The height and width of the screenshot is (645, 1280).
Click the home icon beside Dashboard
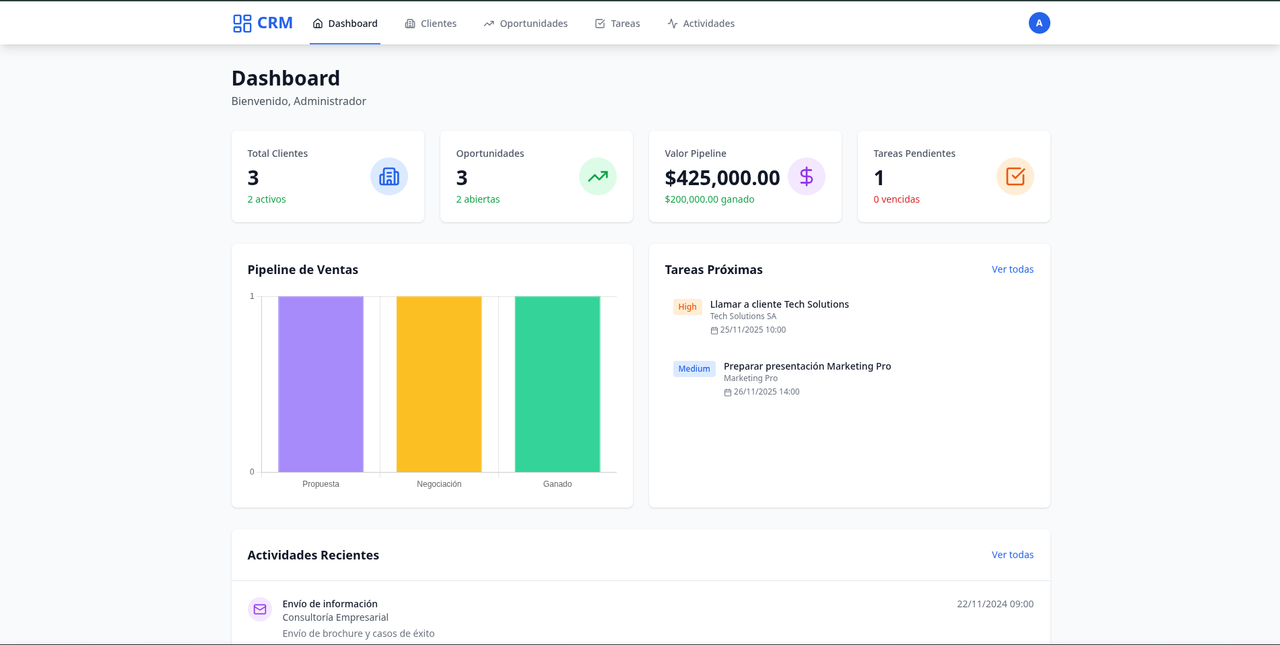pyautogui.click(x=318, y=23)
